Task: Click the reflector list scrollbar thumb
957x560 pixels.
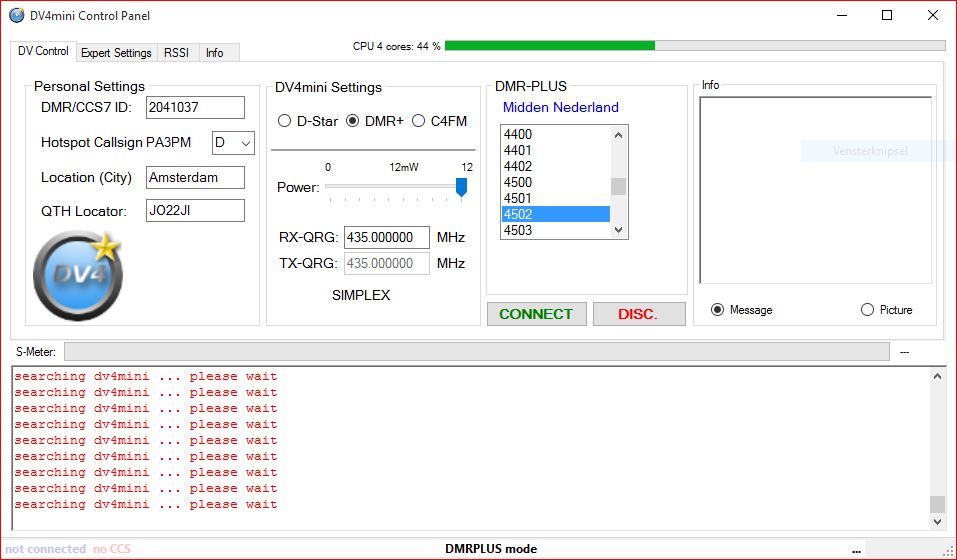Action: (618, 186)
